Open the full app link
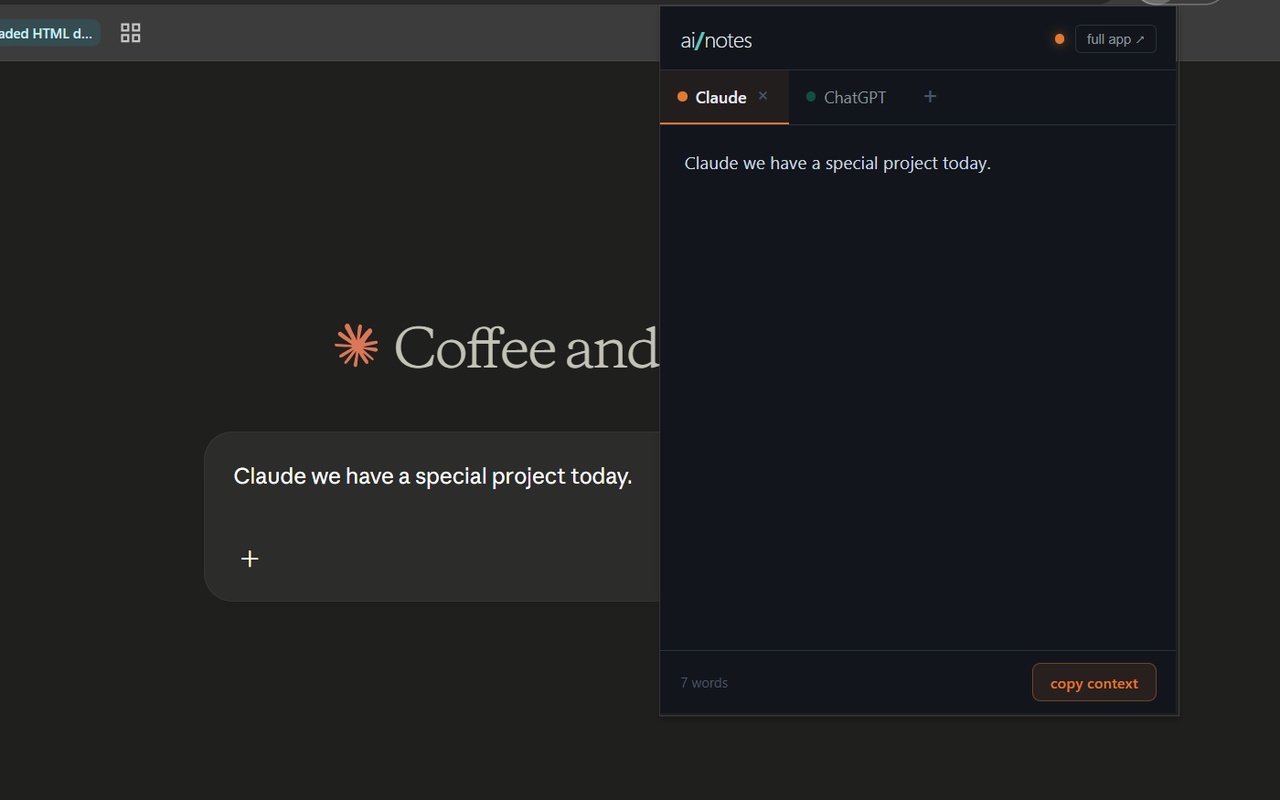Viewport: 1280px width, 800px height. (1115, 39)
